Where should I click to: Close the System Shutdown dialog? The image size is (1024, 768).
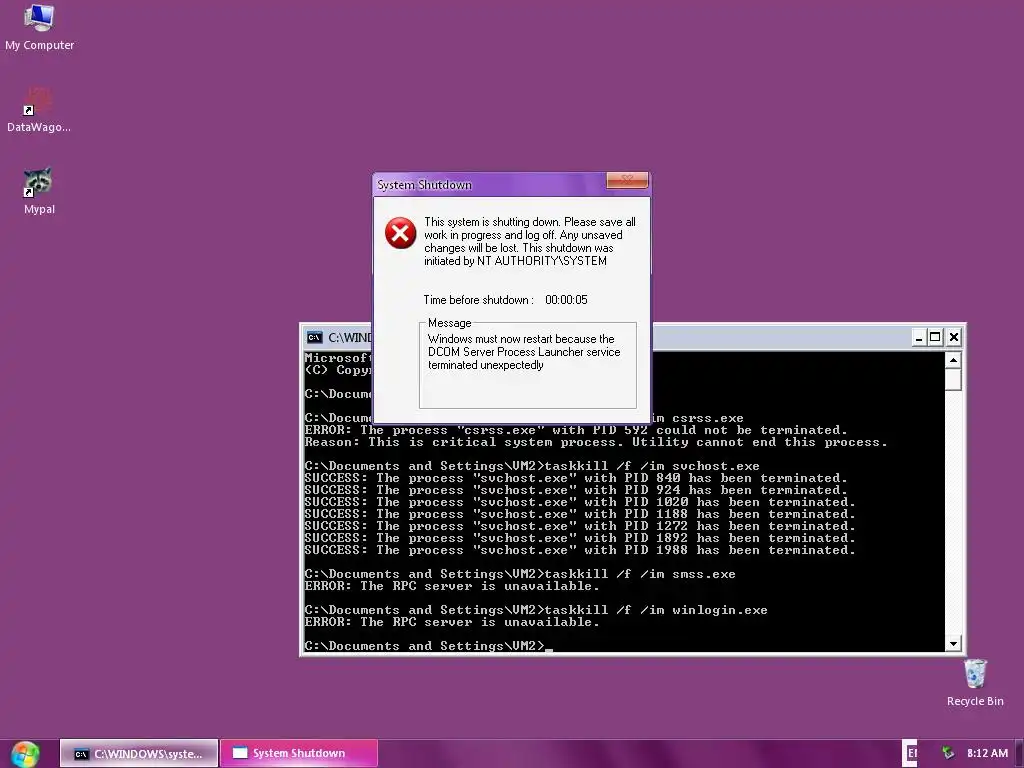point(627,180)
